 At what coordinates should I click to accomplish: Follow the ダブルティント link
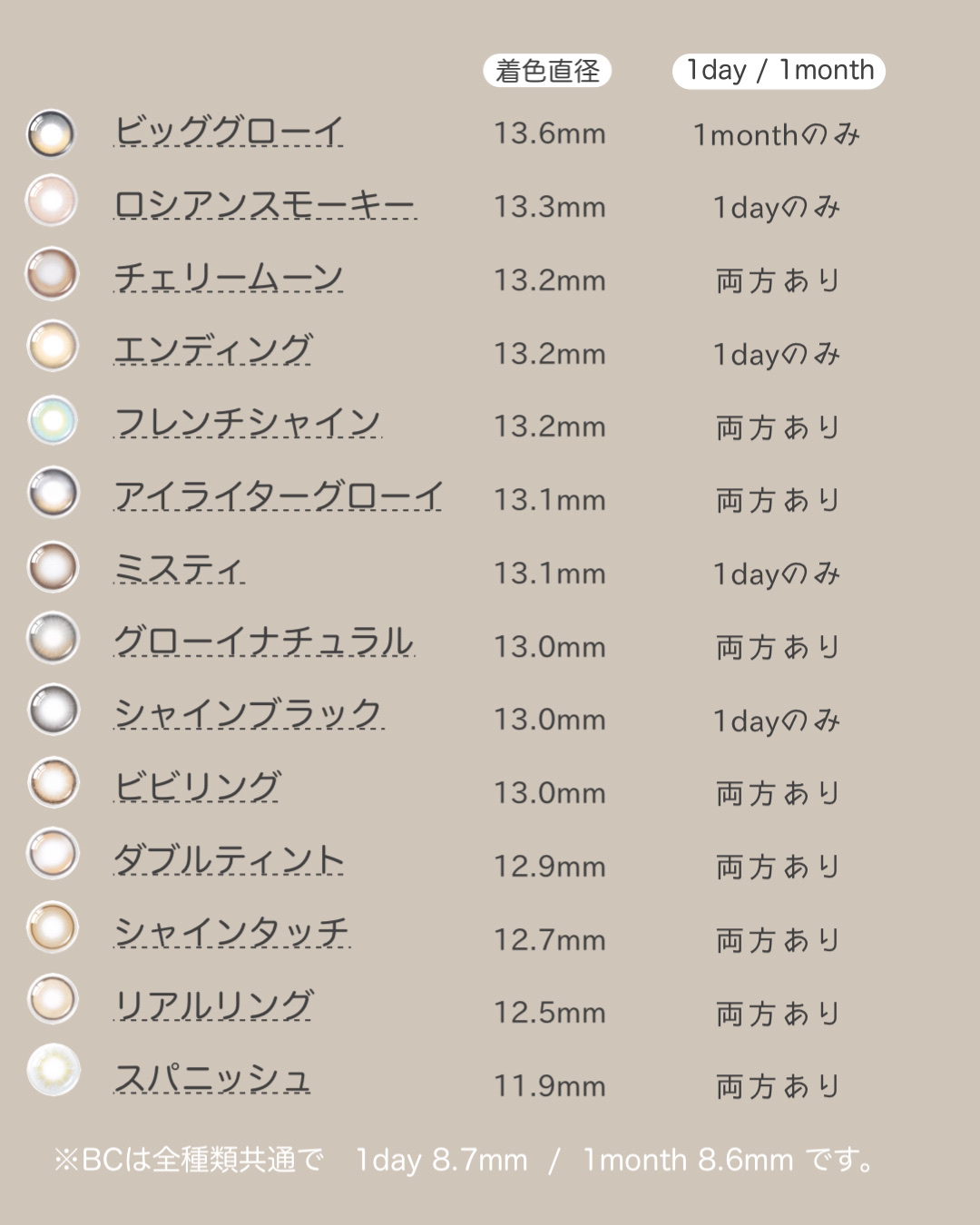pos(229,860)
